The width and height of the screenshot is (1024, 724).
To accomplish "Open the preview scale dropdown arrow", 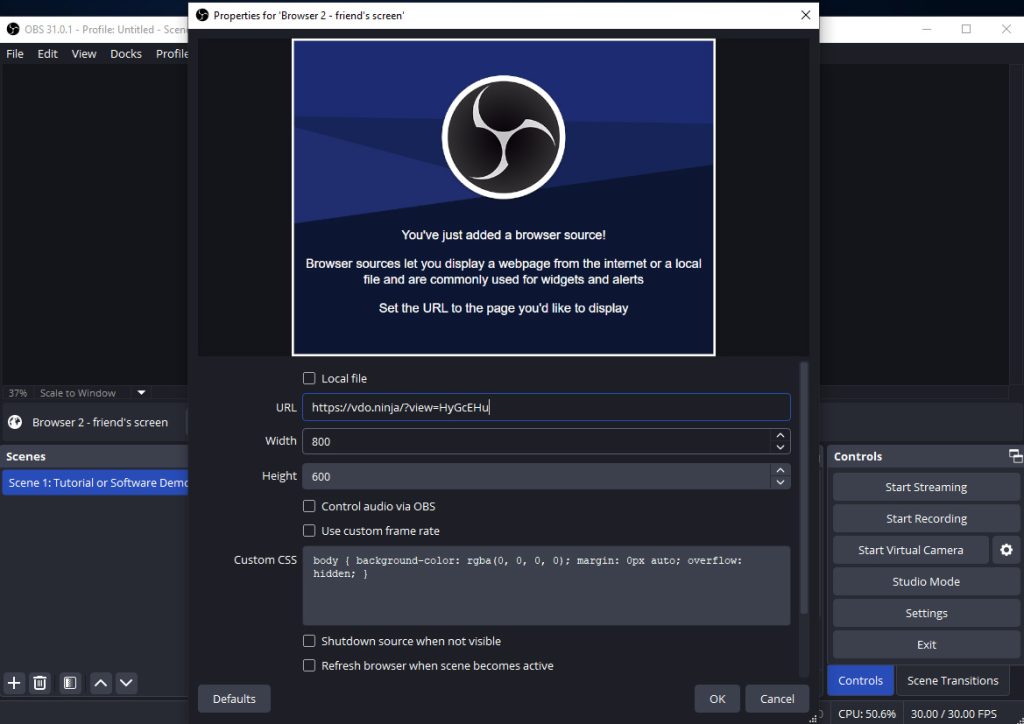I will [x=141, y=392].
